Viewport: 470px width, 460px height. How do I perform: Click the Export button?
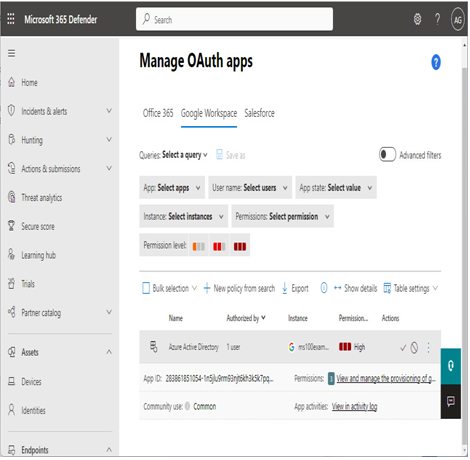pos(295,288)
